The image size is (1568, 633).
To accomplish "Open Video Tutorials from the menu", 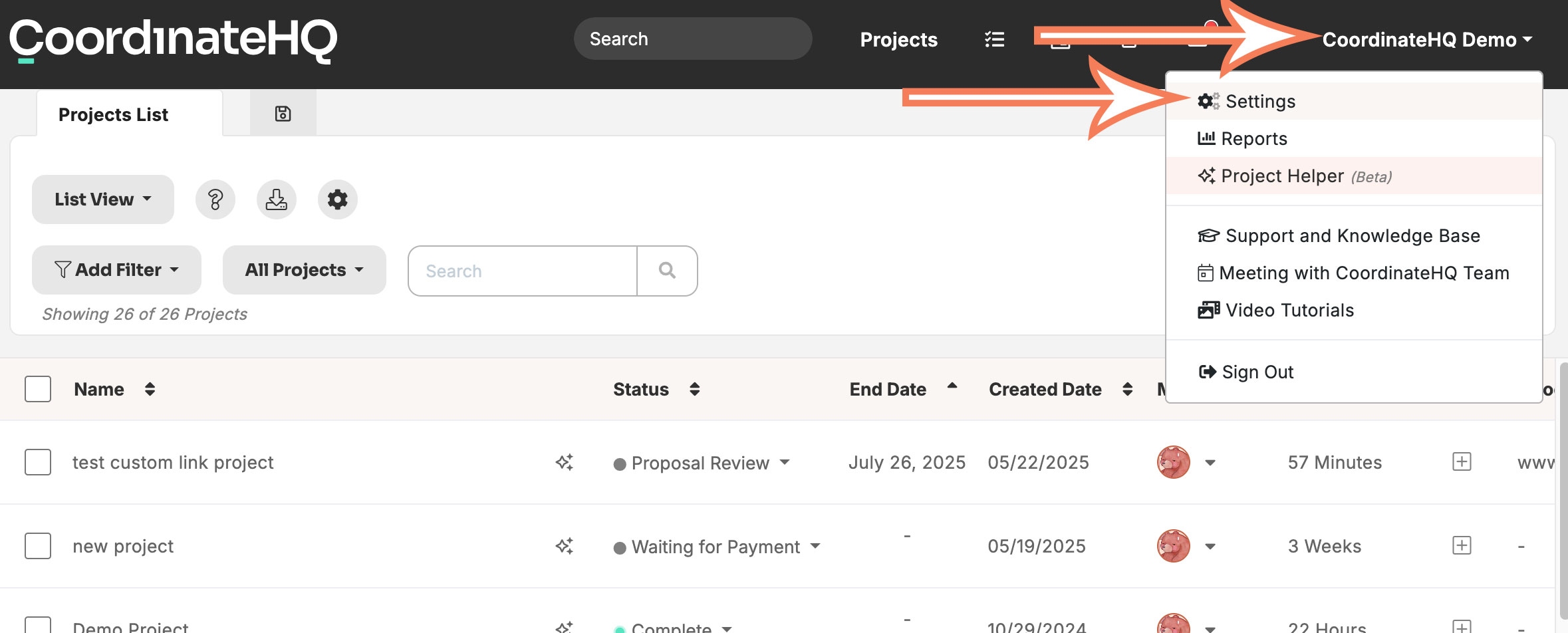I will coord(1354,310).
